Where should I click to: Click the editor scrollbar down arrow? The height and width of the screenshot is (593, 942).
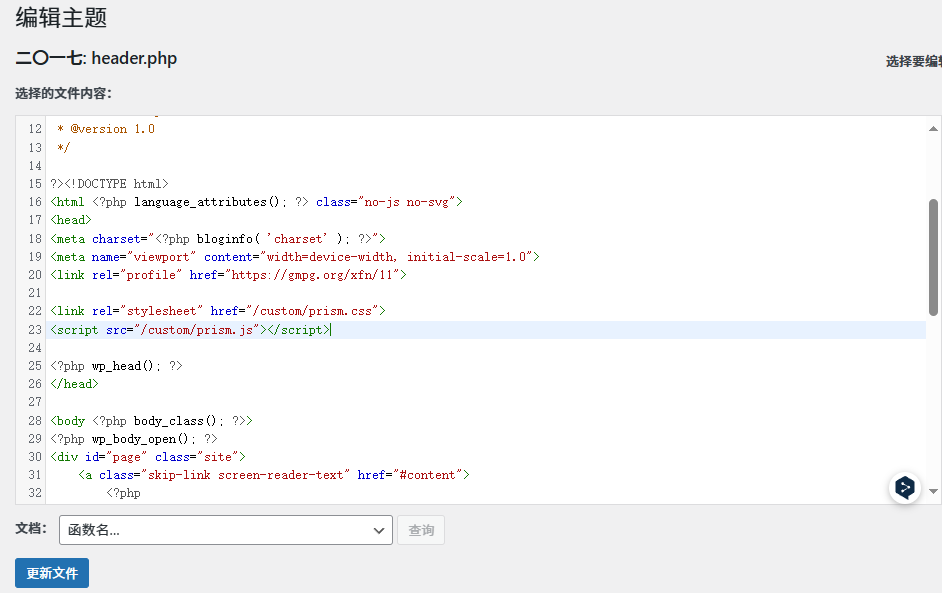(933, 491)
